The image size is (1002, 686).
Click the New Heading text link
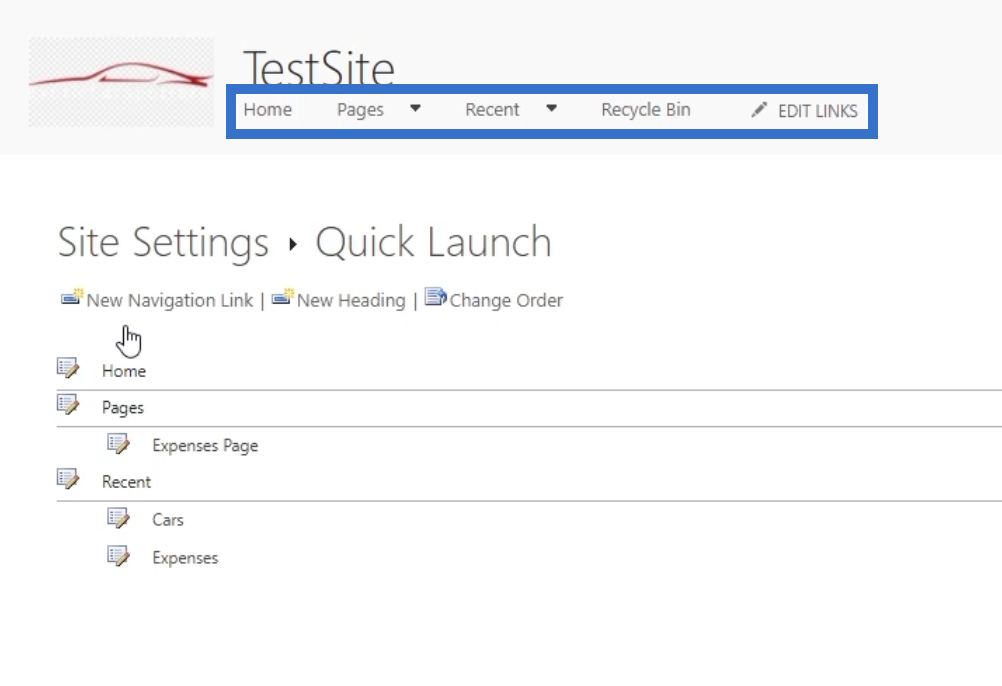351,300
